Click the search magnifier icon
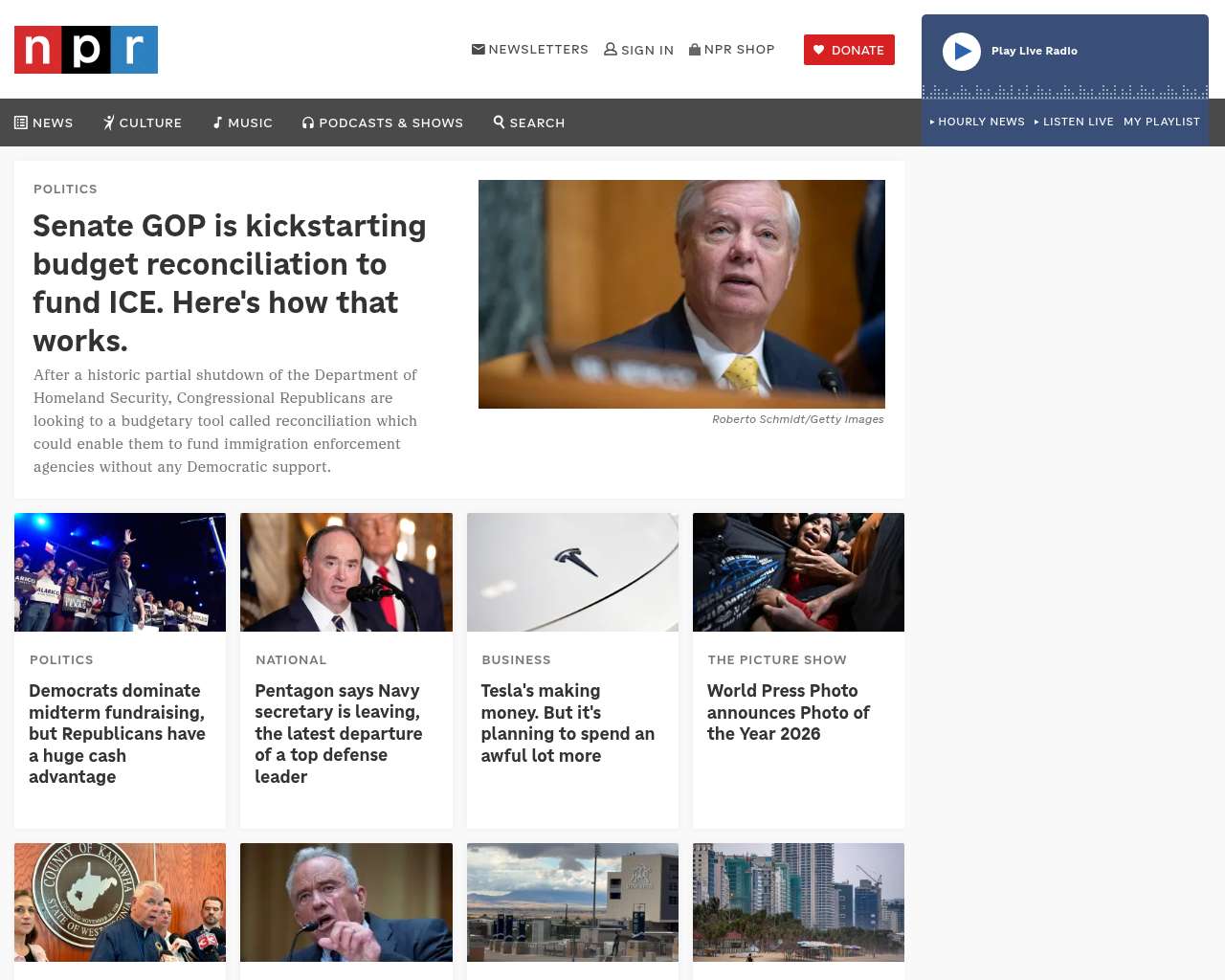 click(499, 122)
